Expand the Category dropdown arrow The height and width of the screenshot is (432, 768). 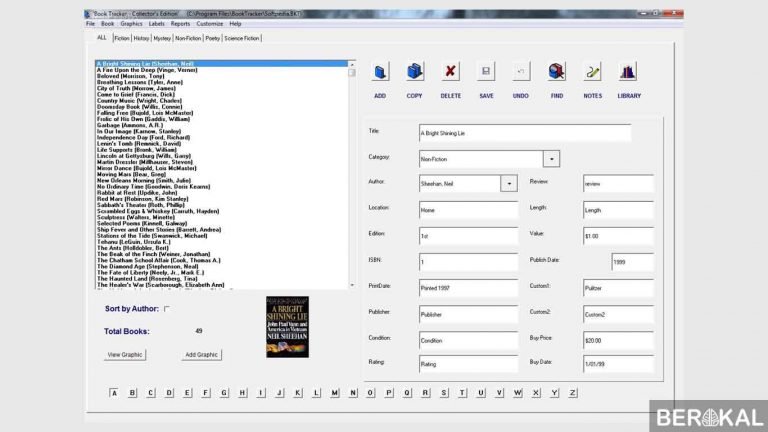point(551,159)
